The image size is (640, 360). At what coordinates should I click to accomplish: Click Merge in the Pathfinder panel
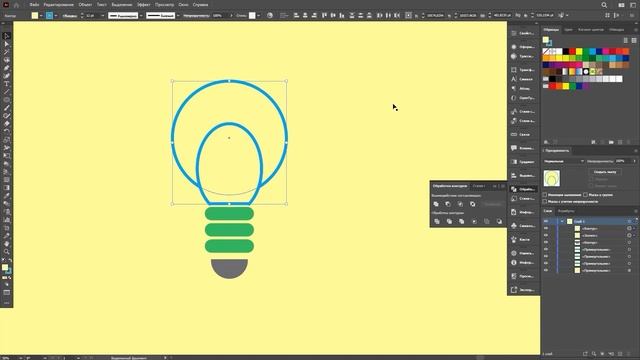(x=462, y=221)
